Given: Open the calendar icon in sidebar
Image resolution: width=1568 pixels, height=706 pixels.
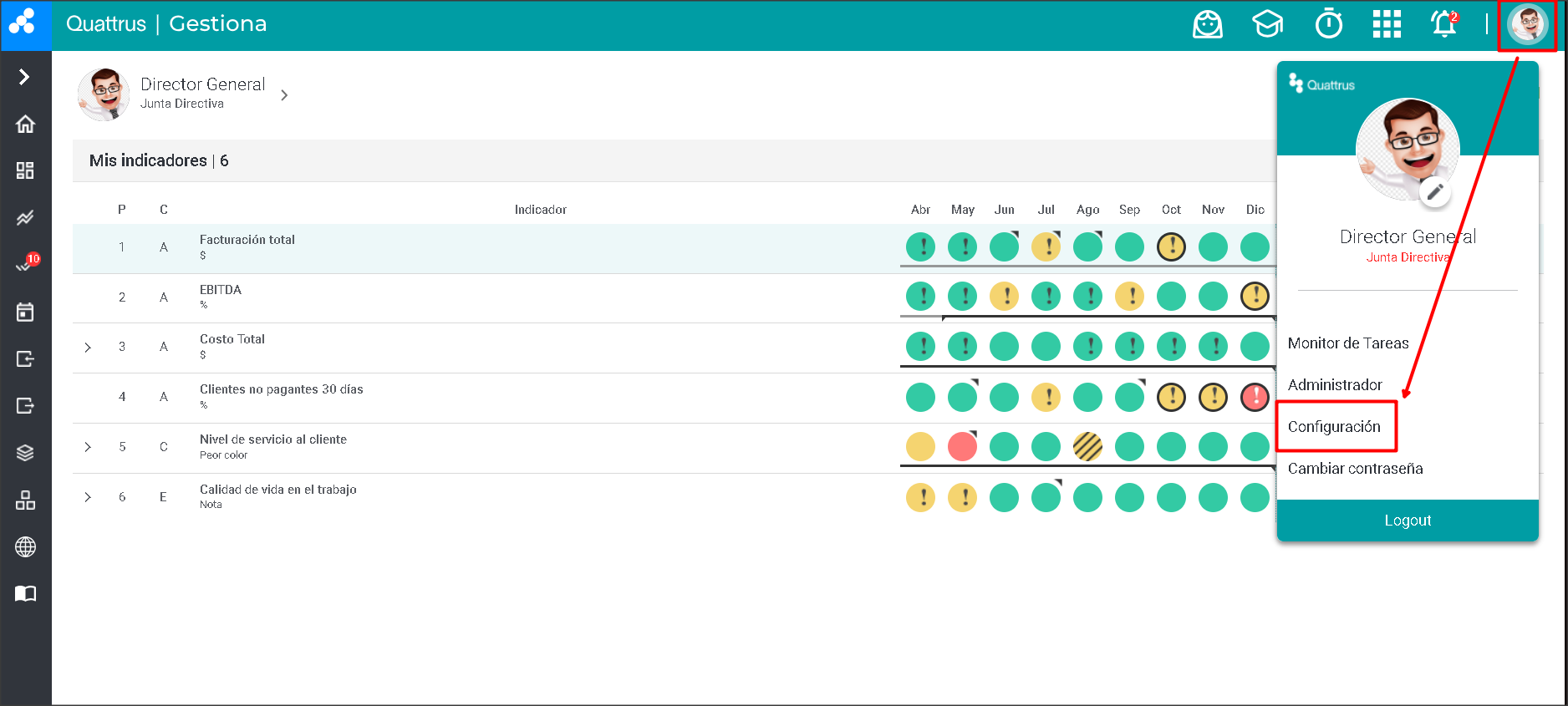Looking at the screenshot, I should 25,312.
